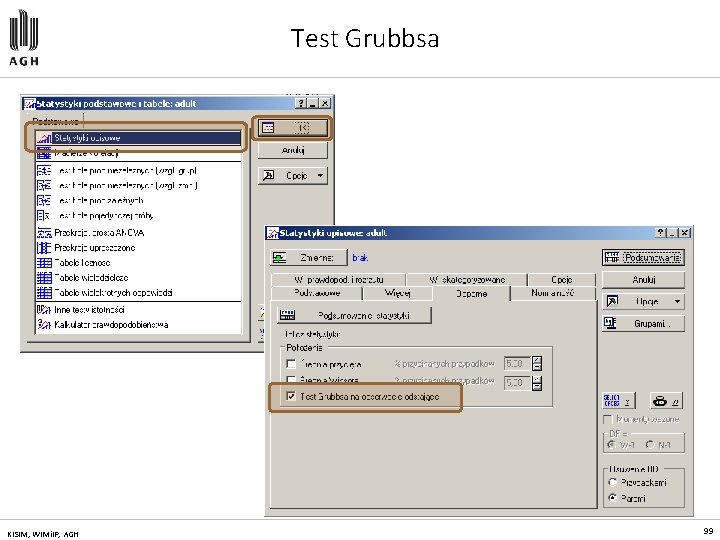Image resolution: width=720 pixels, height=540 pixels.
Task: Select Statystyki opisowe text in list
Action: click(87, 138)
